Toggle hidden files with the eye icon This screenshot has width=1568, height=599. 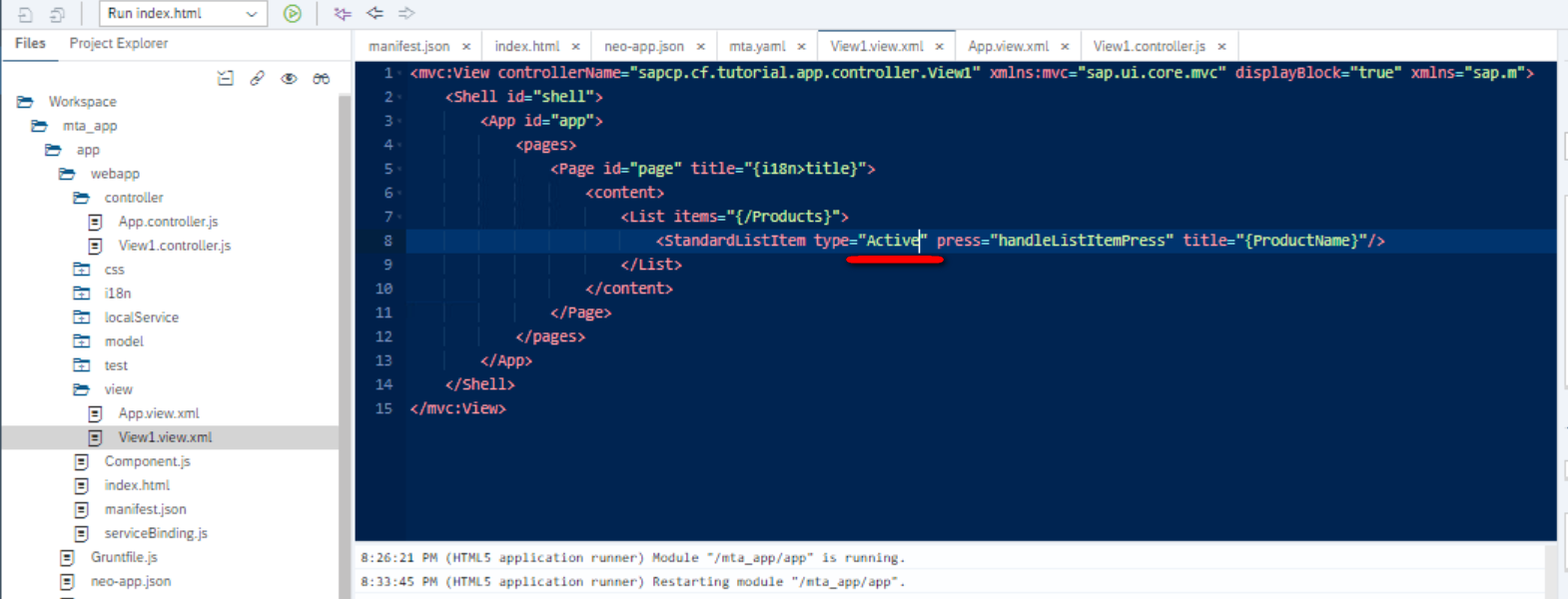click(289, 78)
